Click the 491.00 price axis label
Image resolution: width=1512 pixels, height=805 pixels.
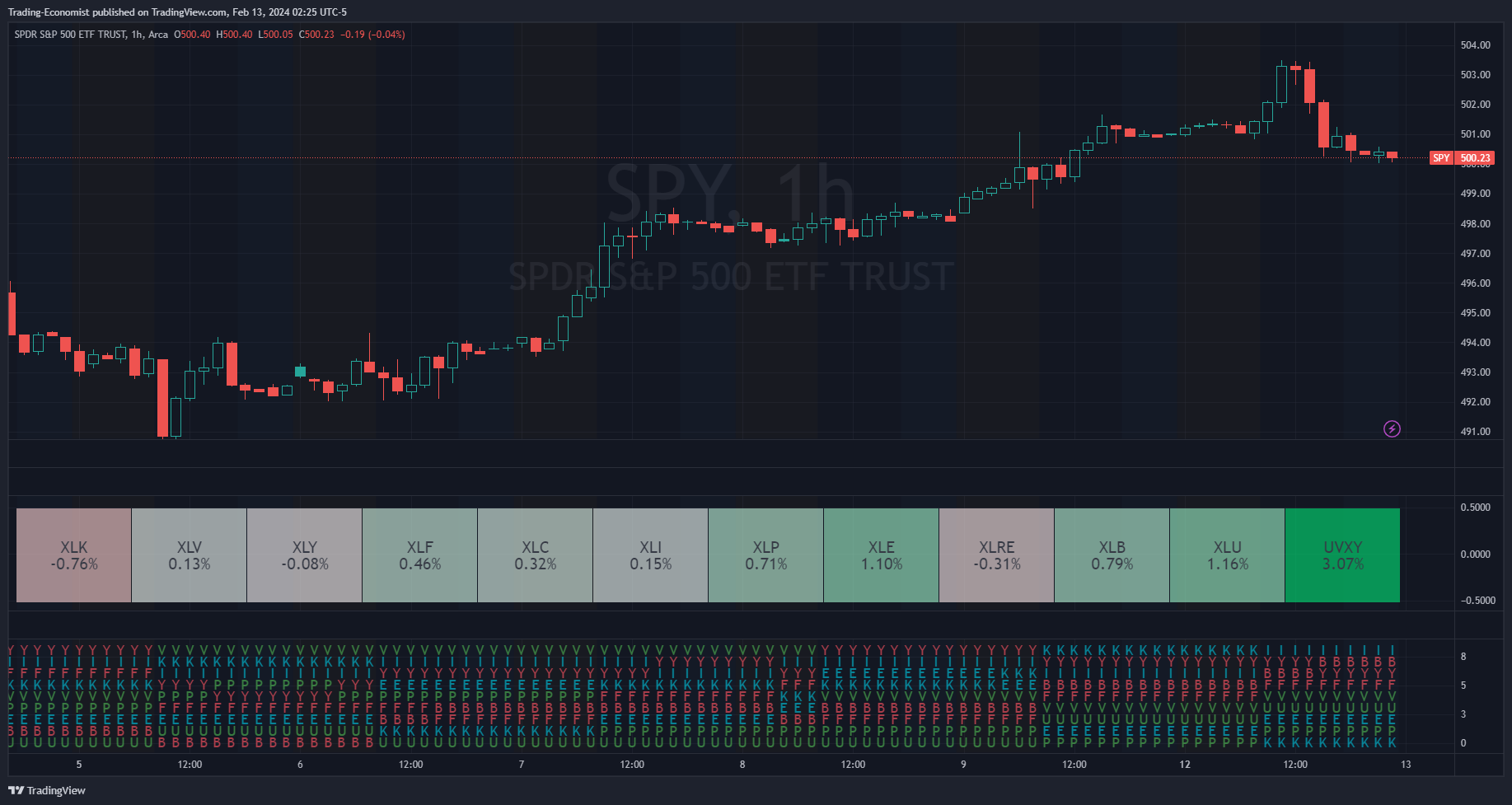click(1475, 432)
